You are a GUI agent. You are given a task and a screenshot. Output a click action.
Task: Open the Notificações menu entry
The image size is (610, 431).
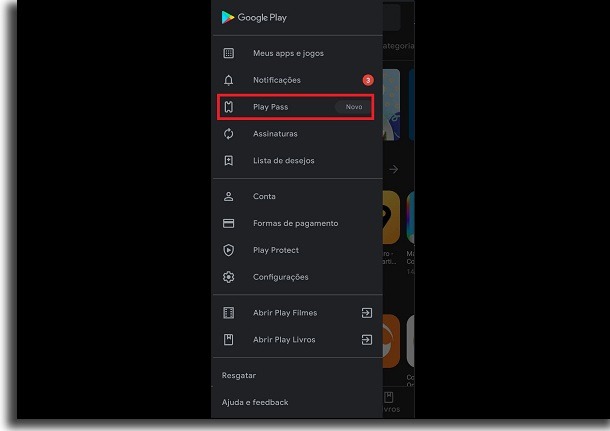pyautogui.click(x=297, y=80)
